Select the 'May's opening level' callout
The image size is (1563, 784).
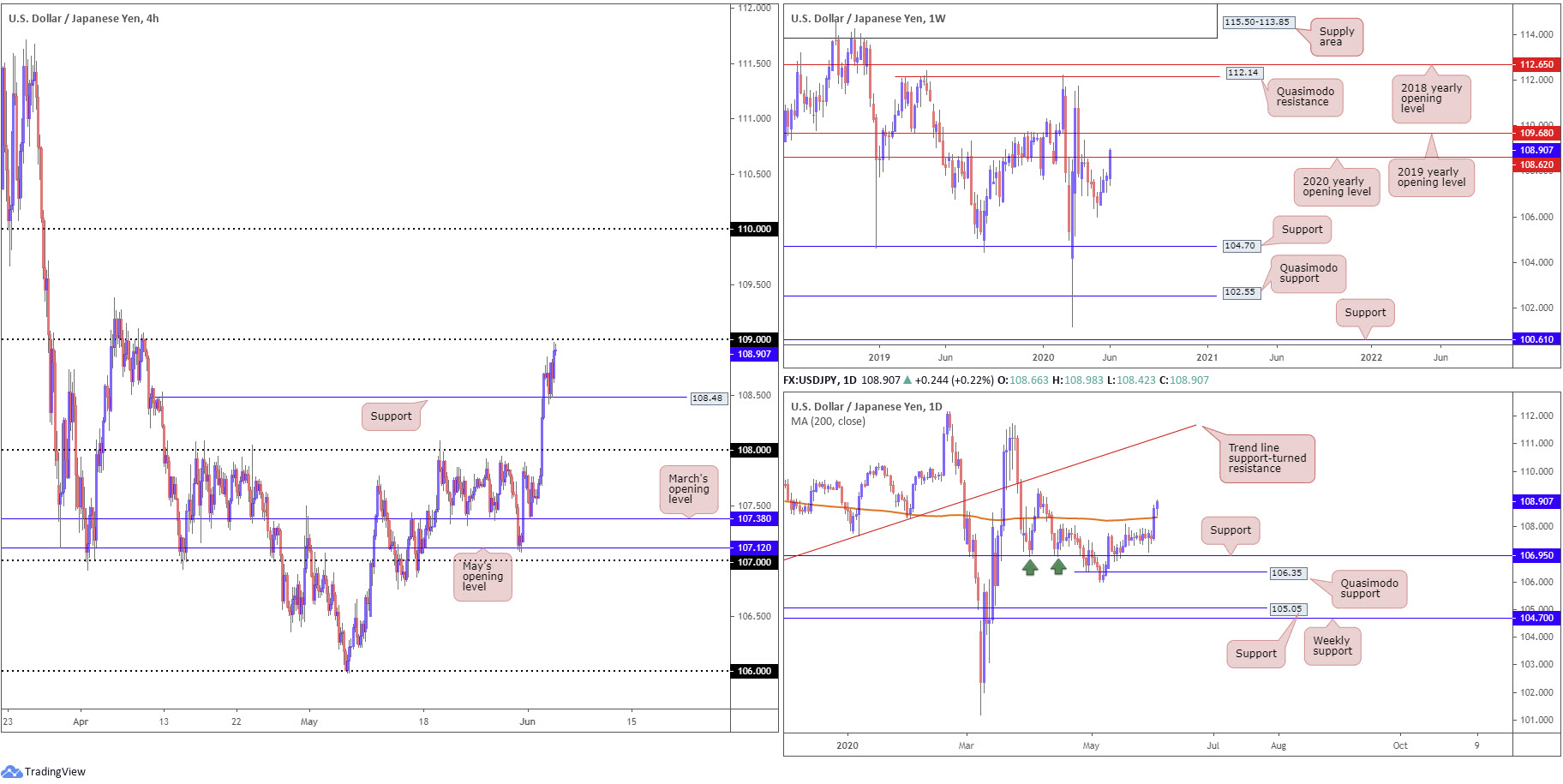coord(482,576)
